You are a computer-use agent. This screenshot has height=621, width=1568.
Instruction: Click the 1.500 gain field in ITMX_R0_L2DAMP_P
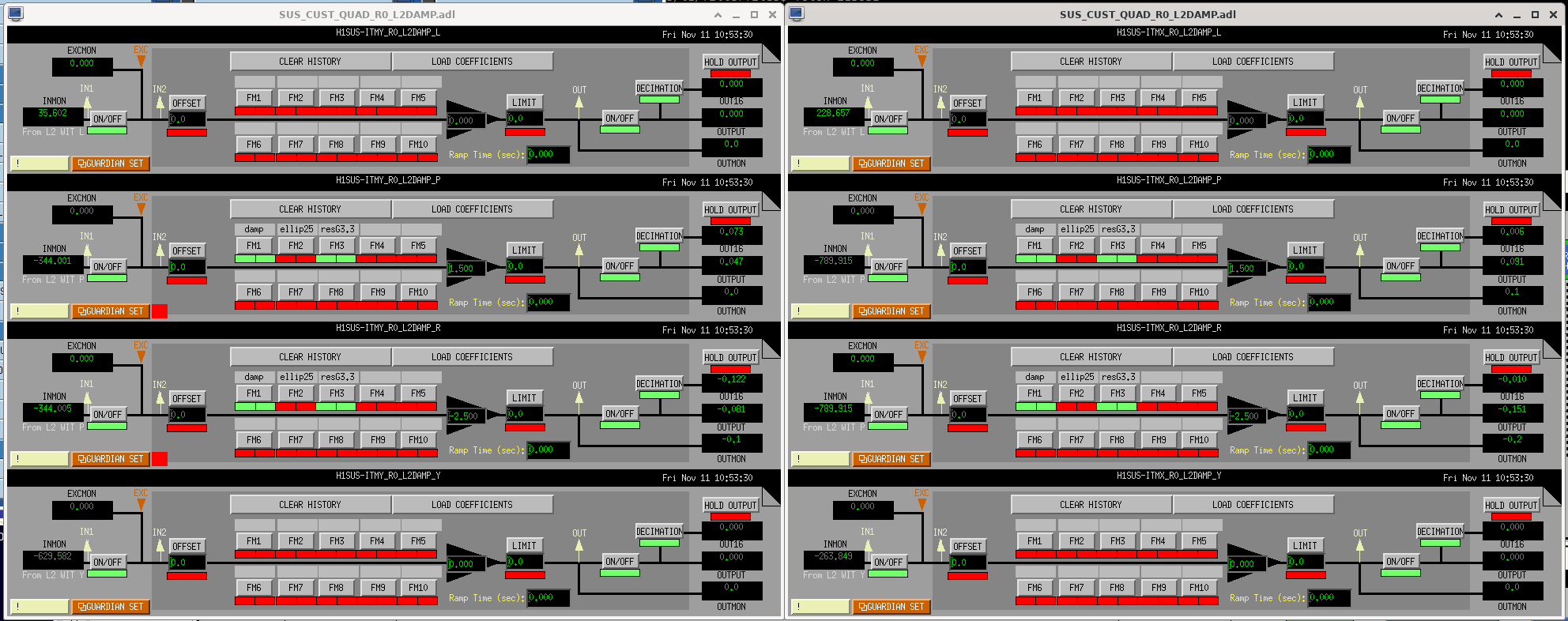tap(1245, 269)
